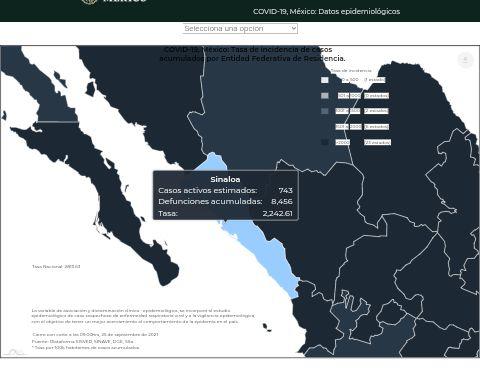Click the chart credits logo at bottom-left
Viewport: 480px width, 376px height.
(13, 352)
